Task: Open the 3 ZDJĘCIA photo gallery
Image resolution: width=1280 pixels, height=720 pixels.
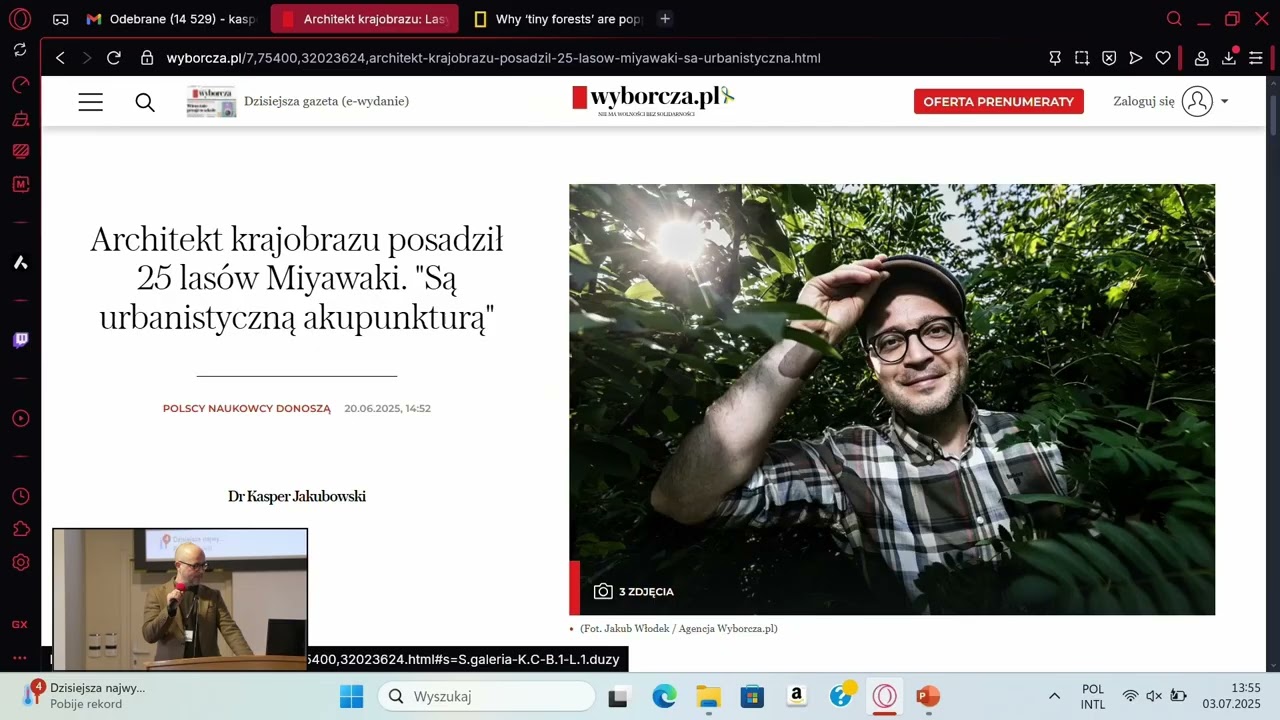Action: 634,591
